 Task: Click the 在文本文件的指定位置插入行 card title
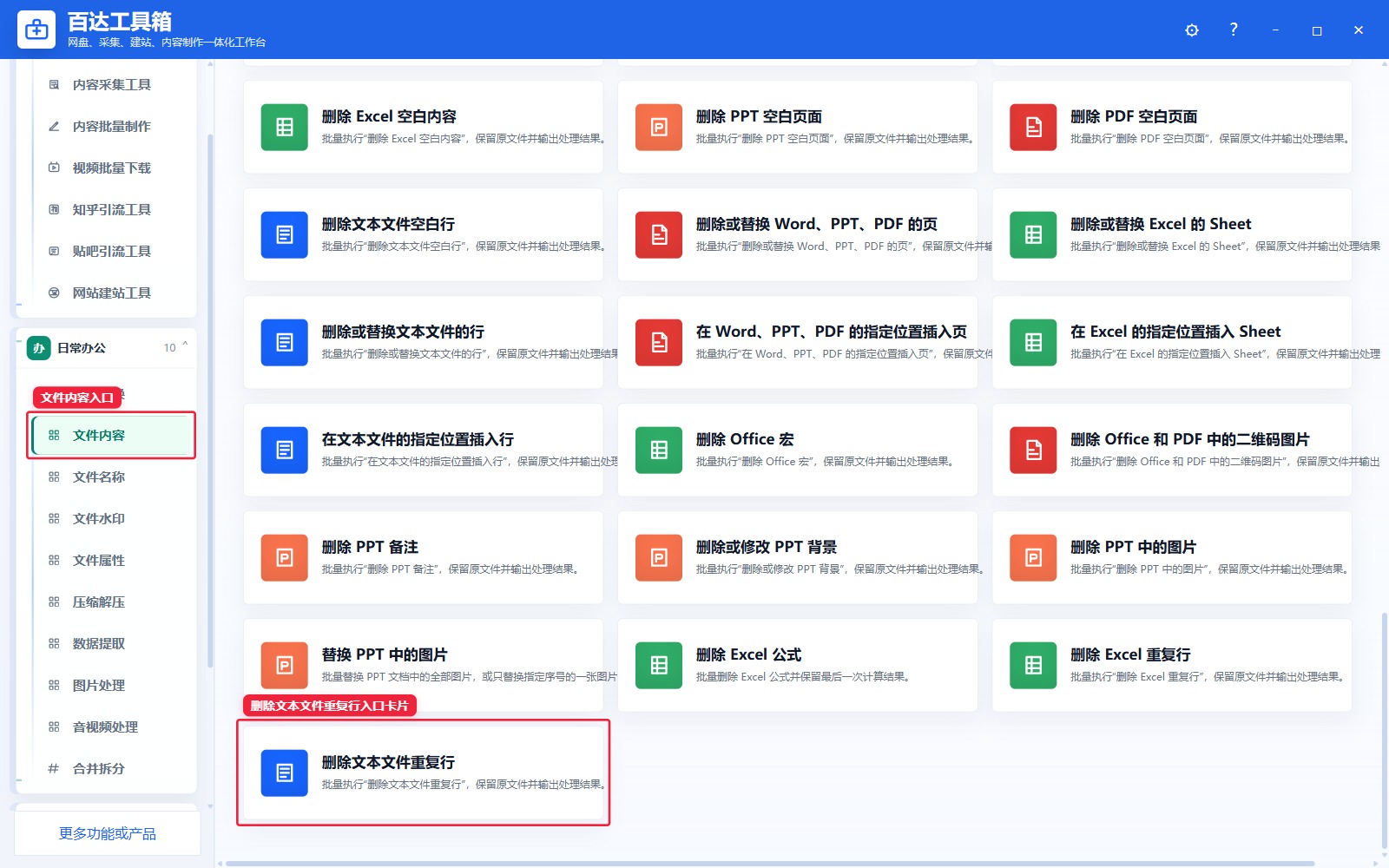click(x=418, y=439)
